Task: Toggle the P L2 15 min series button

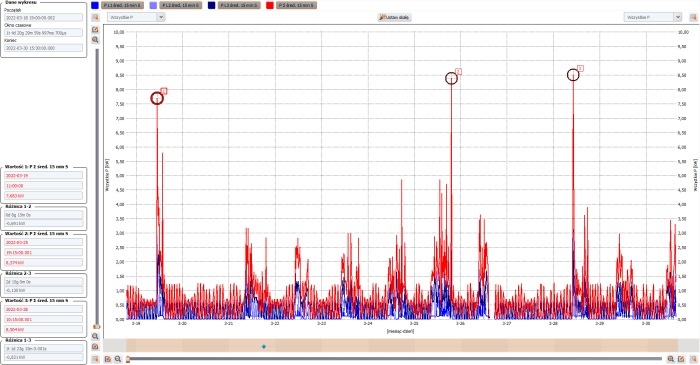Action: coord(180,5)
